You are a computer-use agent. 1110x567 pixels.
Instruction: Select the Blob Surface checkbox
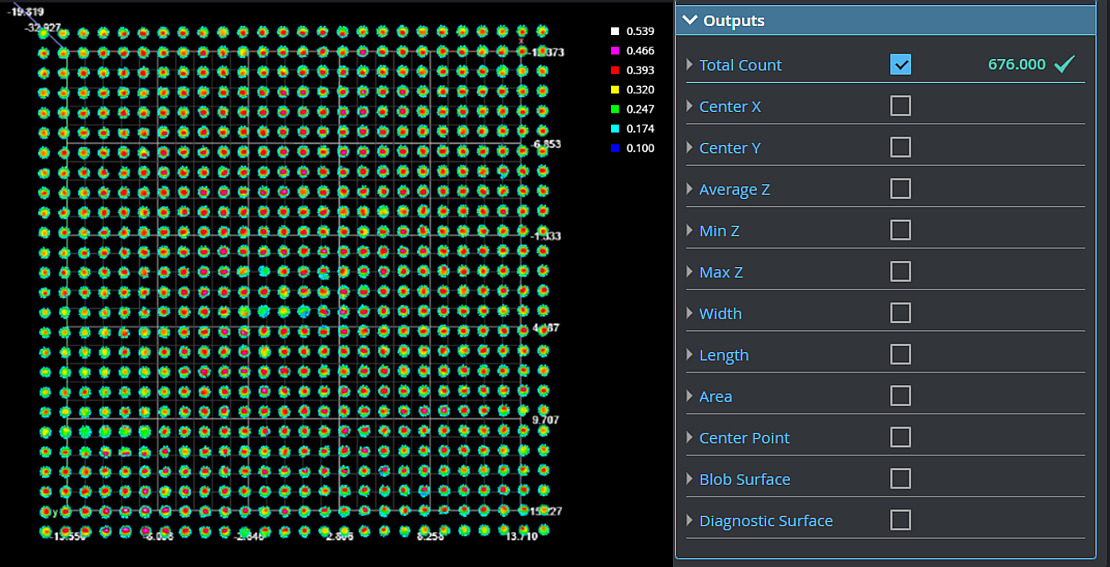(900, 479)
